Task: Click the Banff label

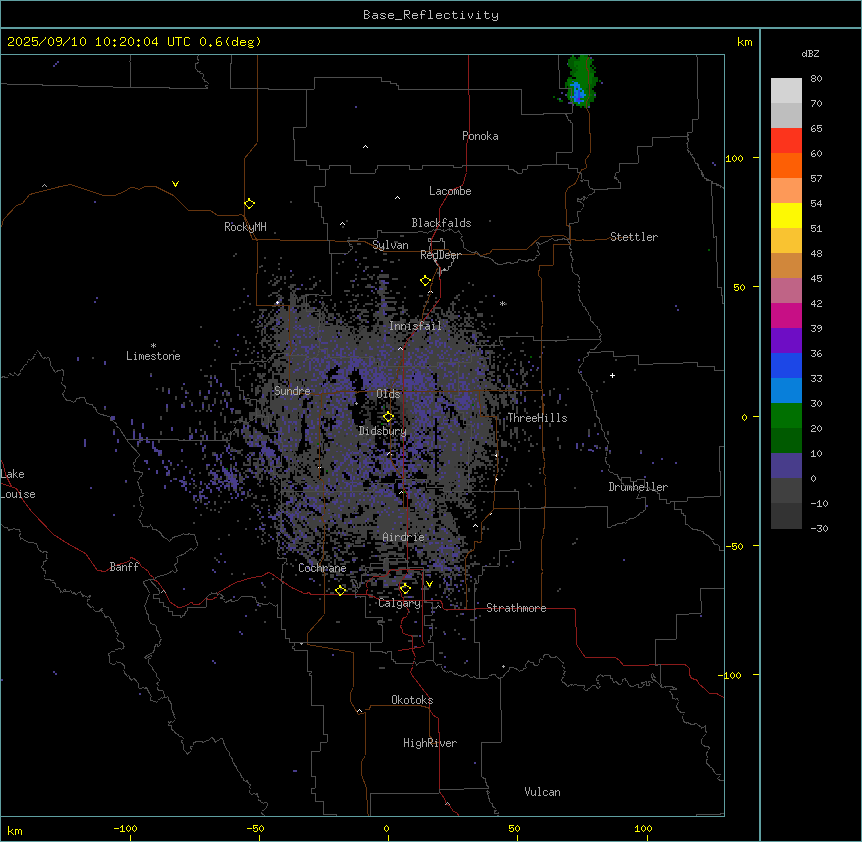Action: coord(124,567)
